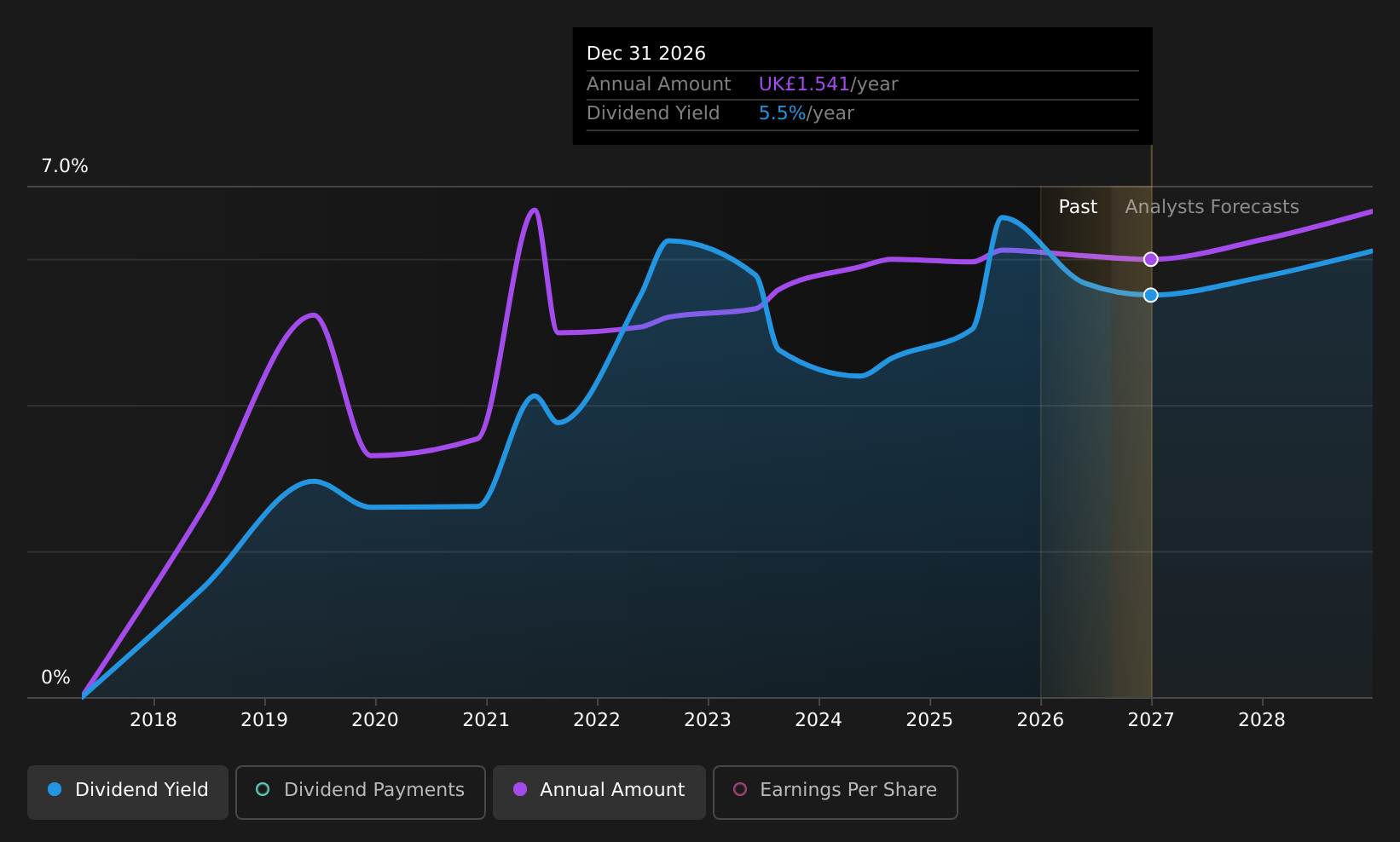Click the 2020 axis label

click(x=375, y=720)
